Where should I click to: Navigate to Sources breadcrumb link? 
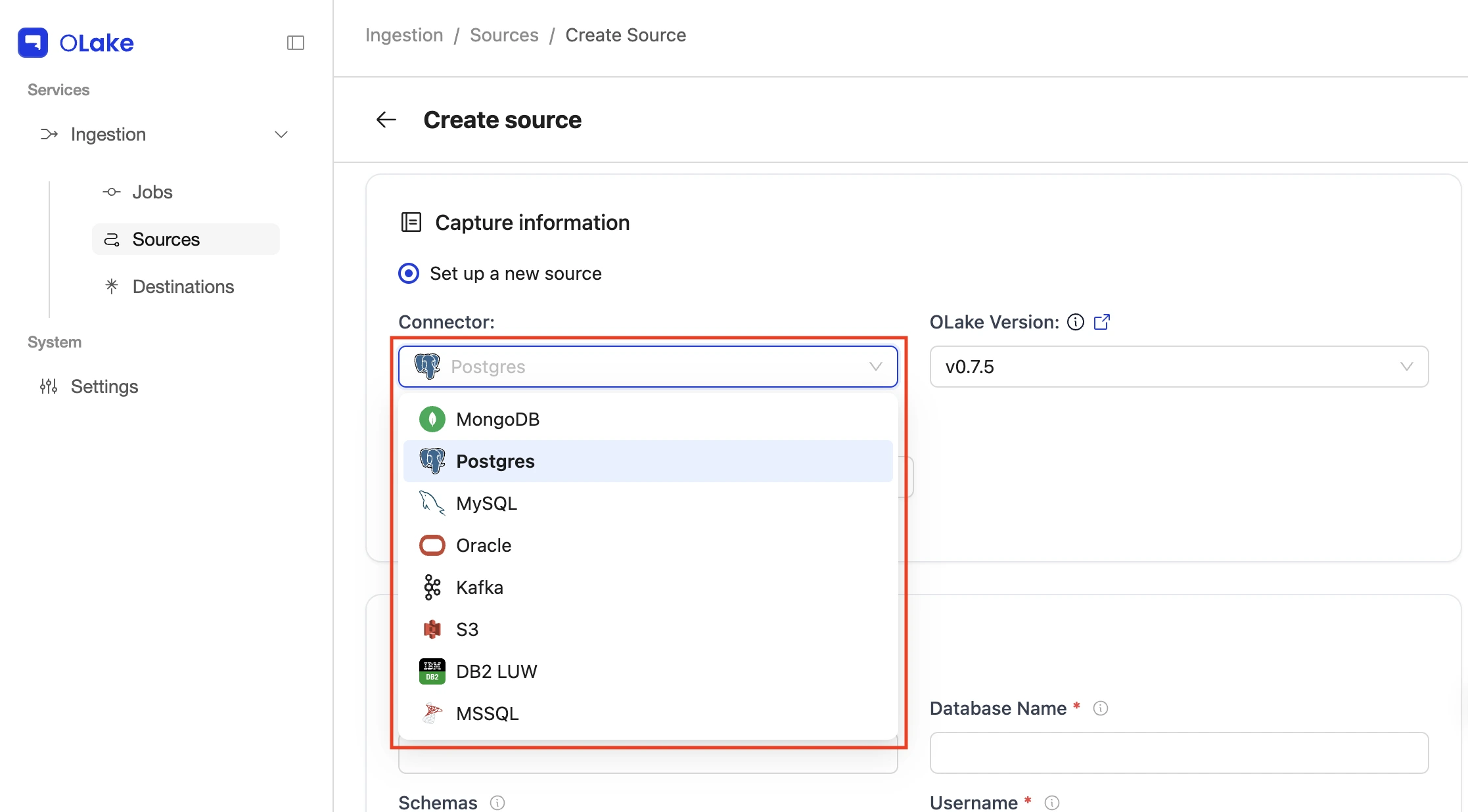coord(504,35)
